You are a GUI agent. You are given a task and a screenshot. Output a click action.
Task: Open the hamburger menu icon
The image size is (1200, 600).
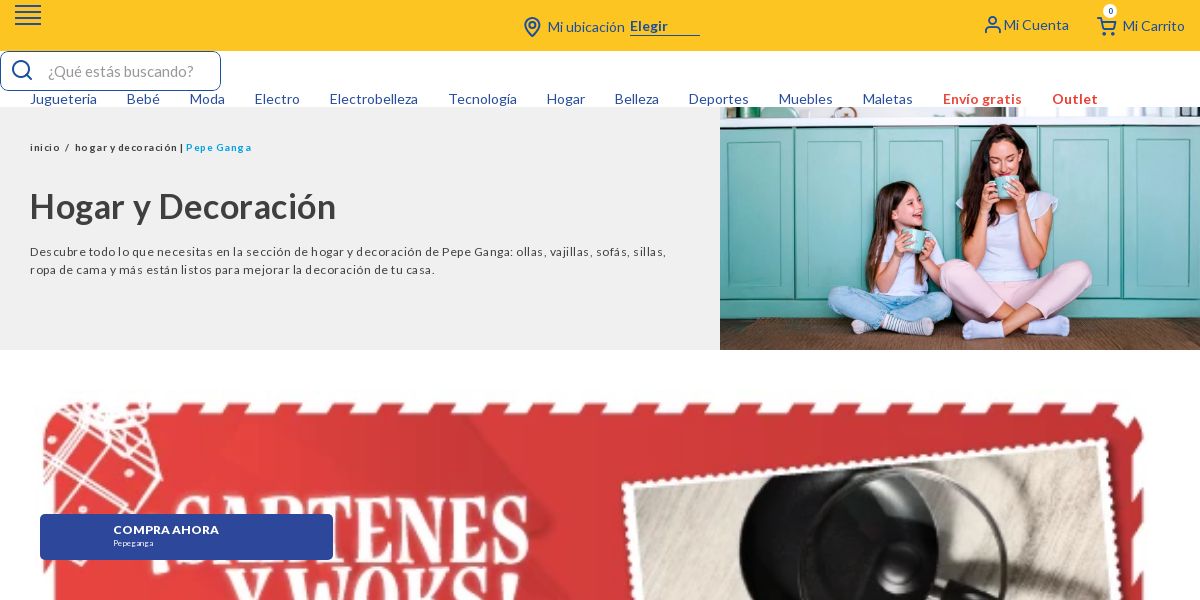[28, 15]
